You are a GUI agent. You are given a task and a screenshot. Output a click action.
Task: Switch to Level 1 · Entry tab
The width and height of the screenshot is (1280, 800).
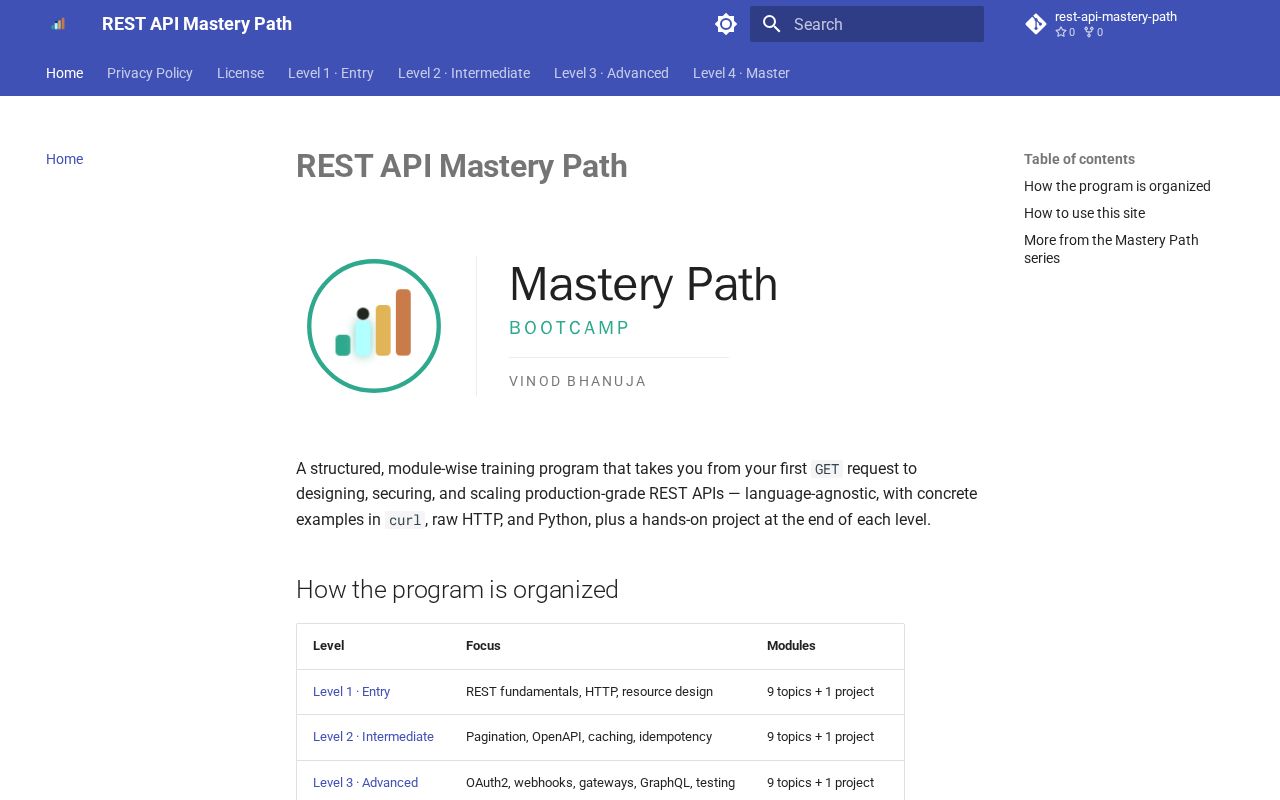pos(331,73)
